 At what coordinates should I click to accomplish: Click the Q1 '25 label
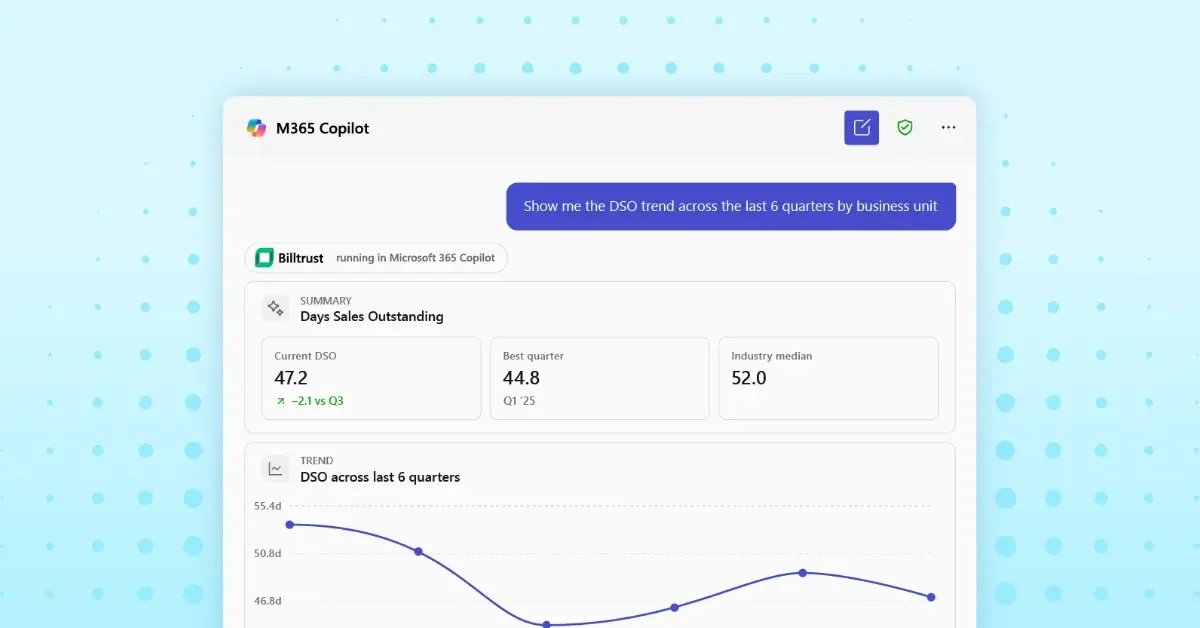click(x=520, y=401)
